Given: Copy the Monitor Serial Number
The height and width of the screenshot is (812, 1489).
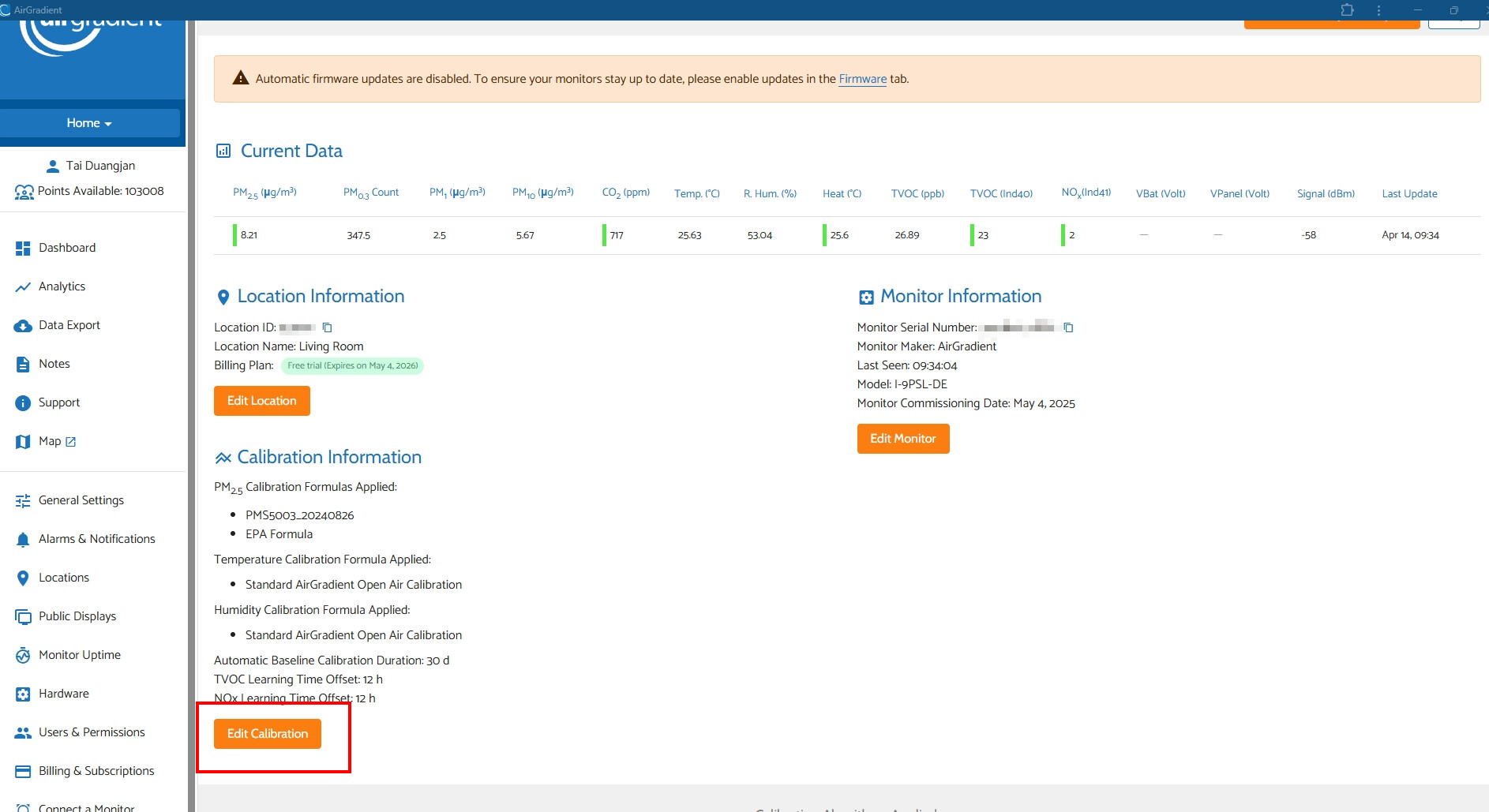Looking at the screenshot, I should [x=1068, y=327].
